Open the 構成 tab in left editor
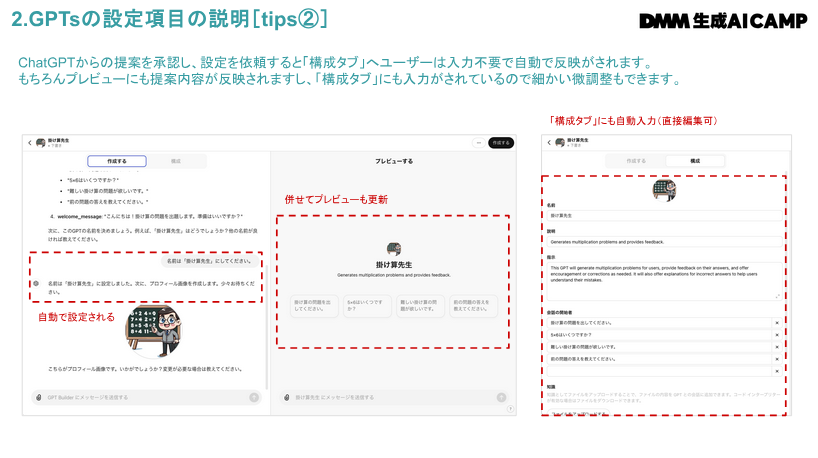Screen dimensions: 818x458 click(x=176, y=160)
